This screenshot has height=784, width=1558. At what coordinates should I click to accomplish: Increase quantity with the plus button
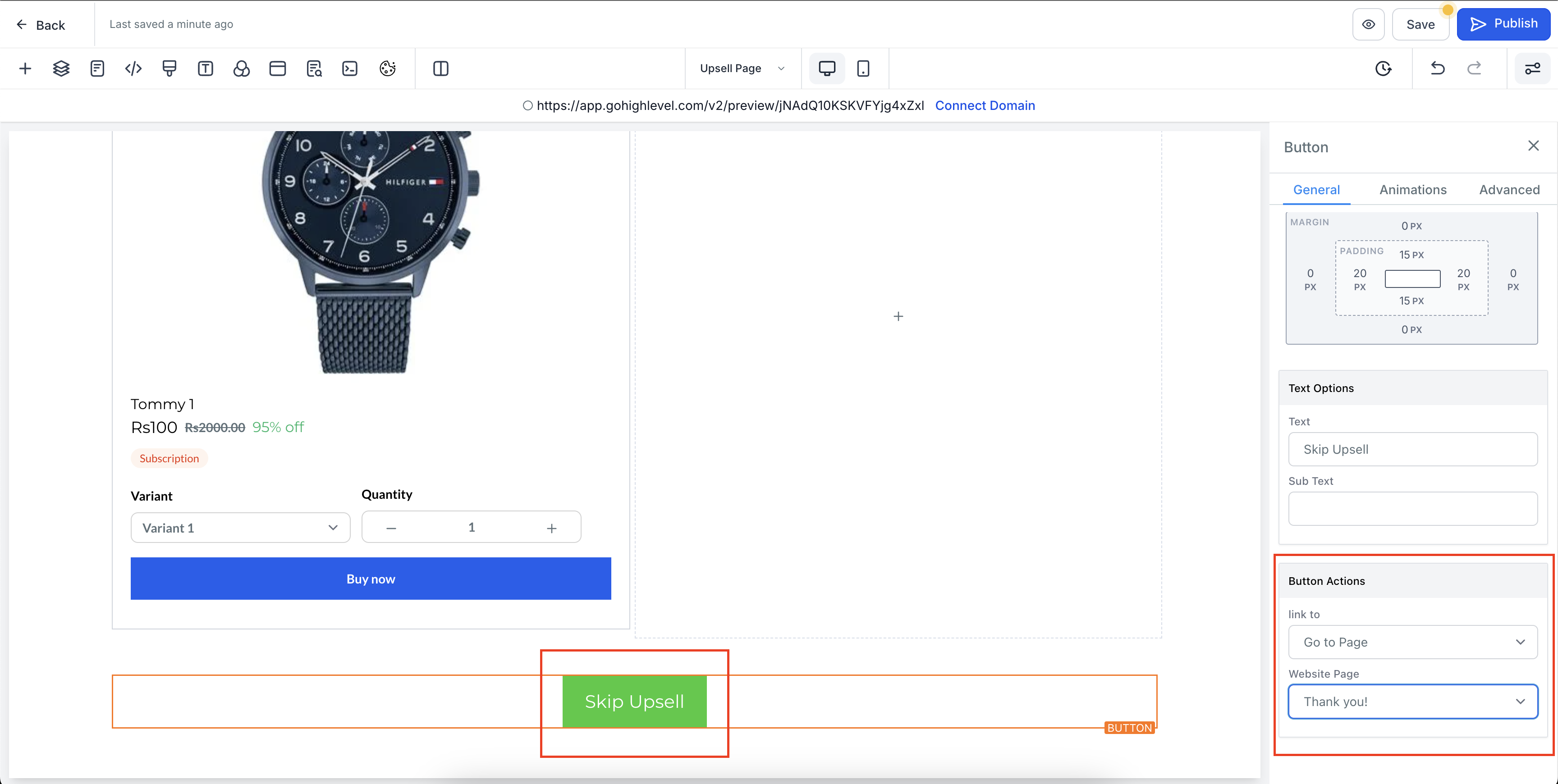pyautogui.click(x=552, y=528)
